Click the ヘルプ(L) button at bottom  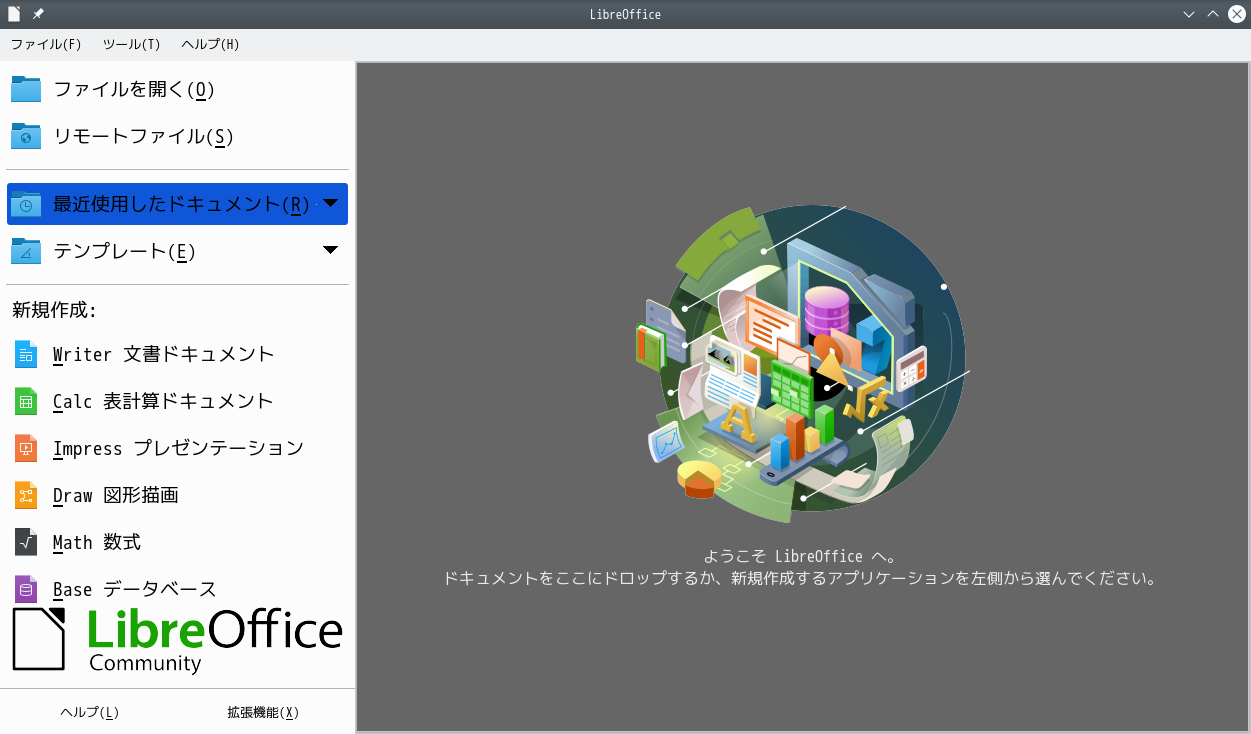tap(89, 712)
